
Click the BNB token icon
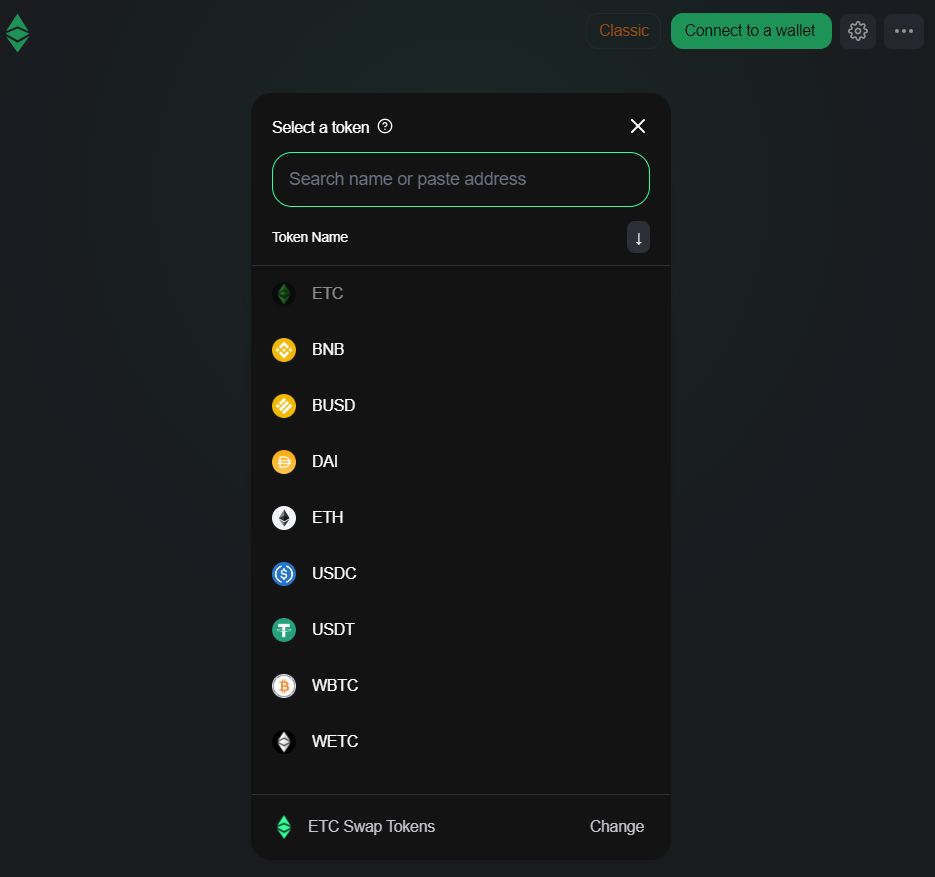tap(284, 350)
